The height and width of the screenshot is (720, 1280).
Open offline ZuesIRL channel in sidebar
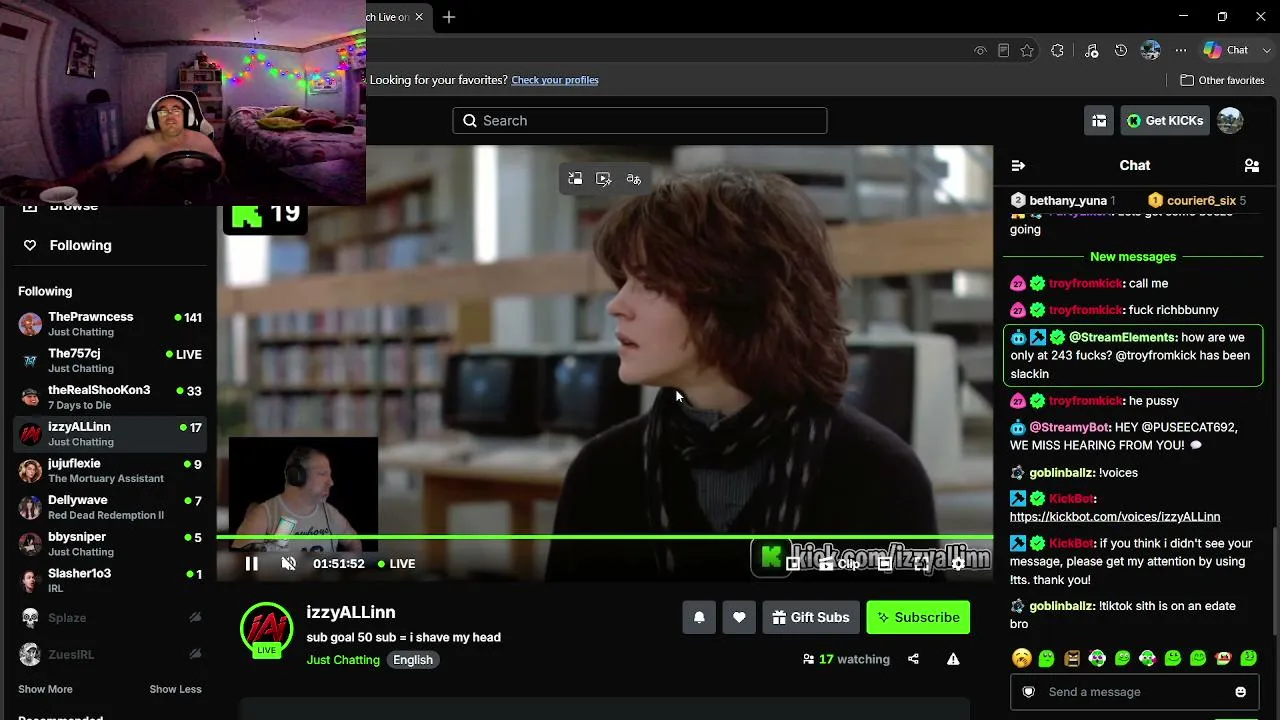pyautogui.click(x=110, y=655)
